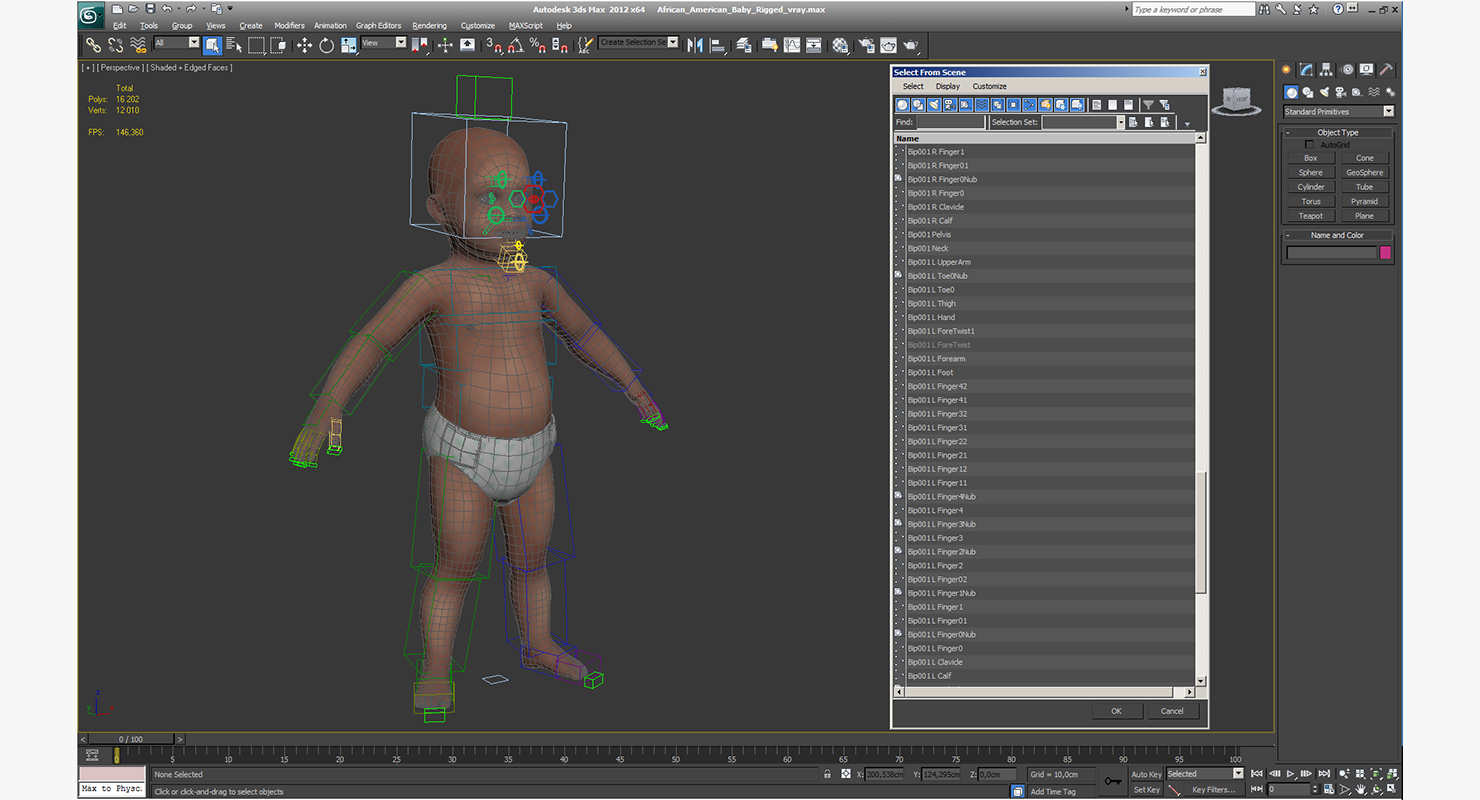Toggle Percent Snap in main toolbar

(x=537, y=45)
